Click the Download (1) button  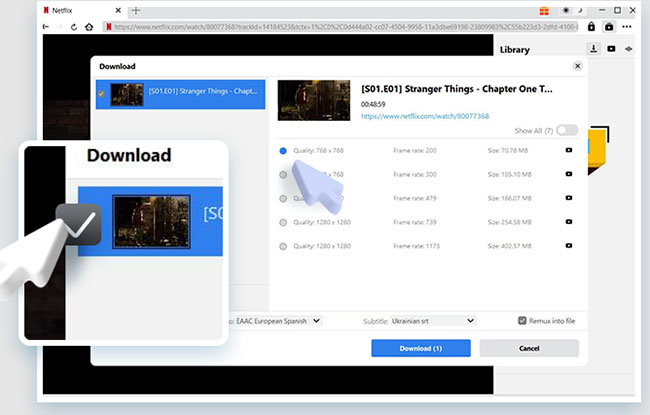pyautogui.click(x=421, y=348)
